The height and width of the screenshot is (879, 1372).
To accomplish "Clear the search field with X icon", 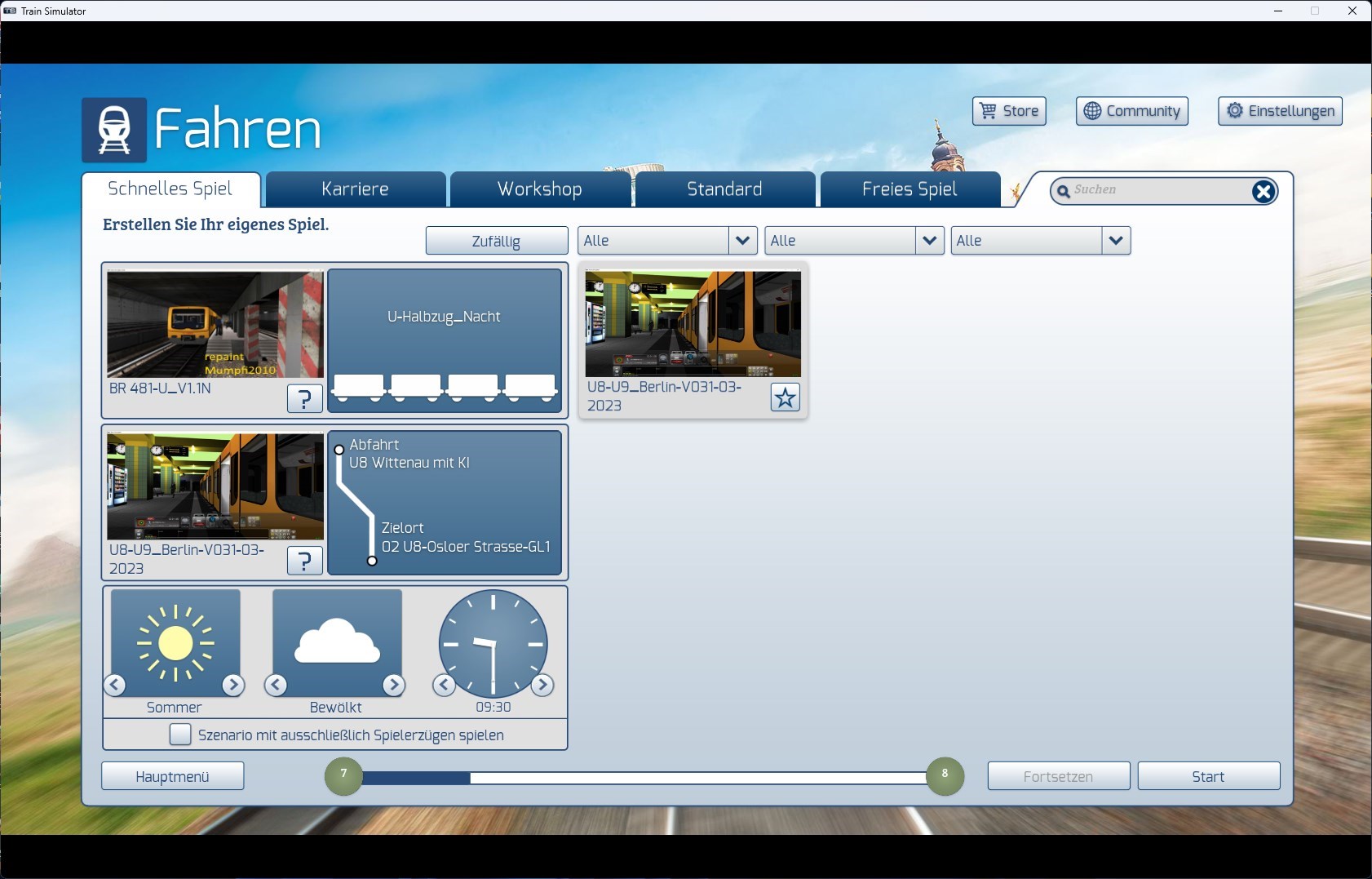I will click(1264, 192).
